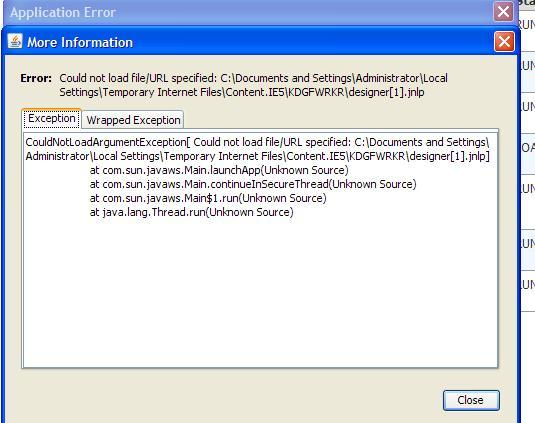Click the bold Error: label

click(36, 78)
